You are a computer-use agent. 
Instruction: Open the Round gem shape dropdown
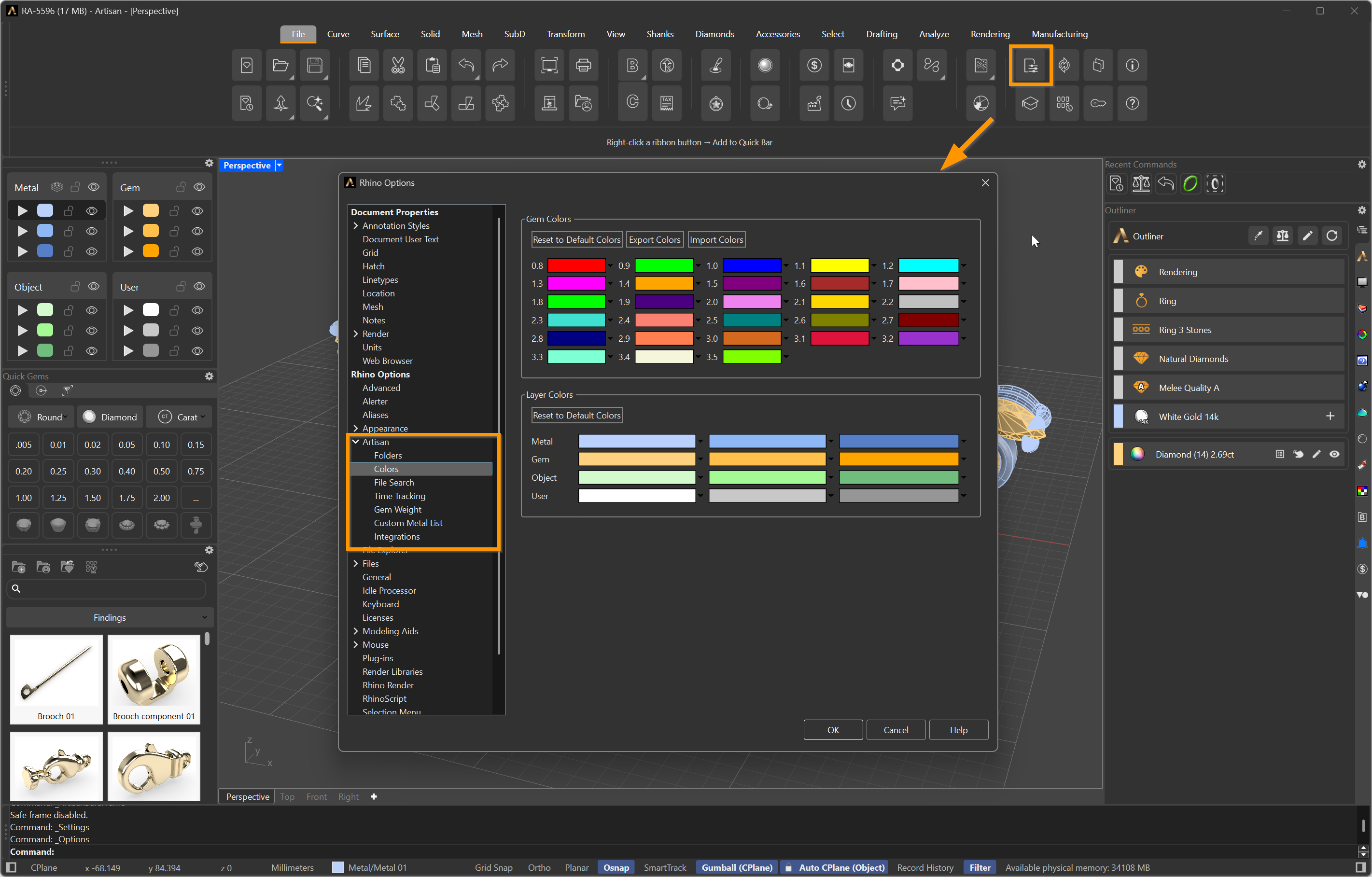(41, 417)
